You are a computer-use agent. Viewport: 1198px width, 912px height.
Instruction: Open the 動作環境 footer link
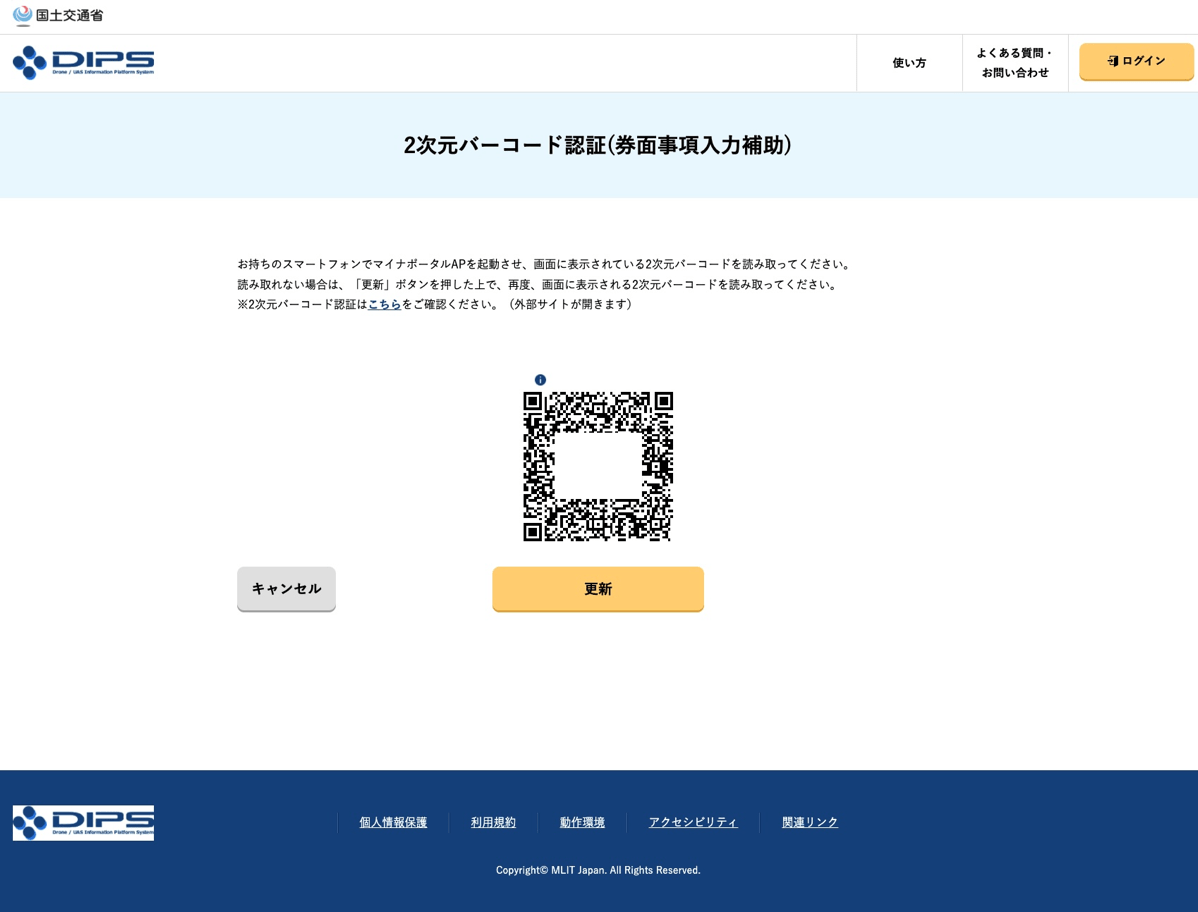[582, 822]
